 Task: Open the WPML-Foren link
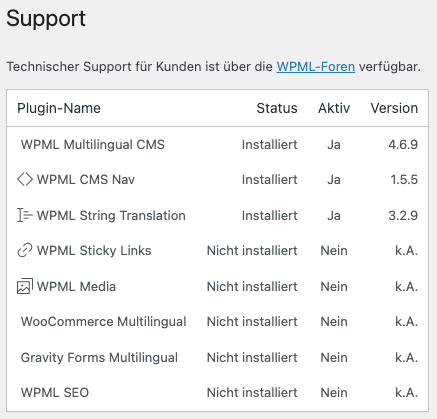[316, 67]
